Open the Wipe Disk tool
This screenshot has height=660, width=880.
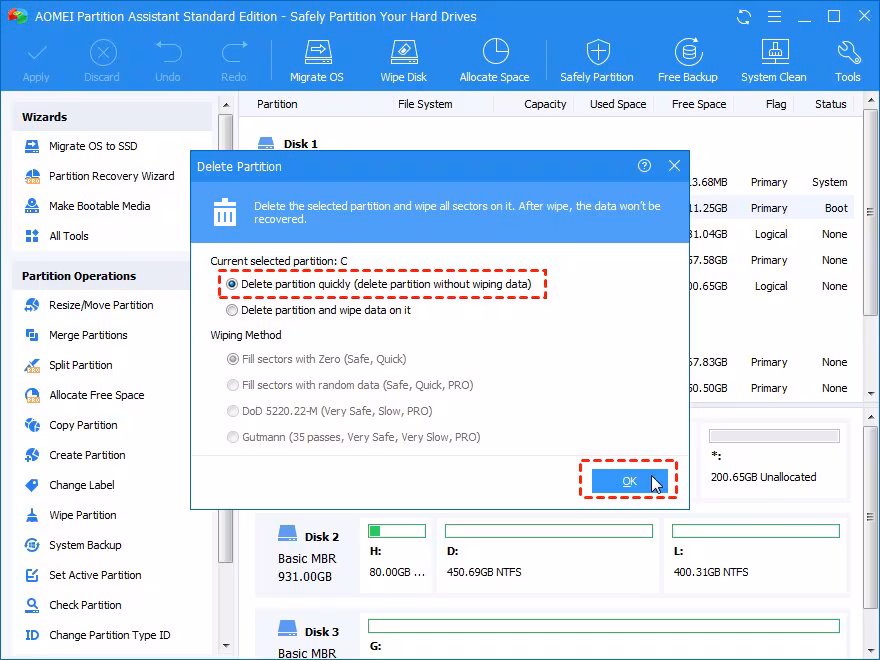click(x=404, y=61)
